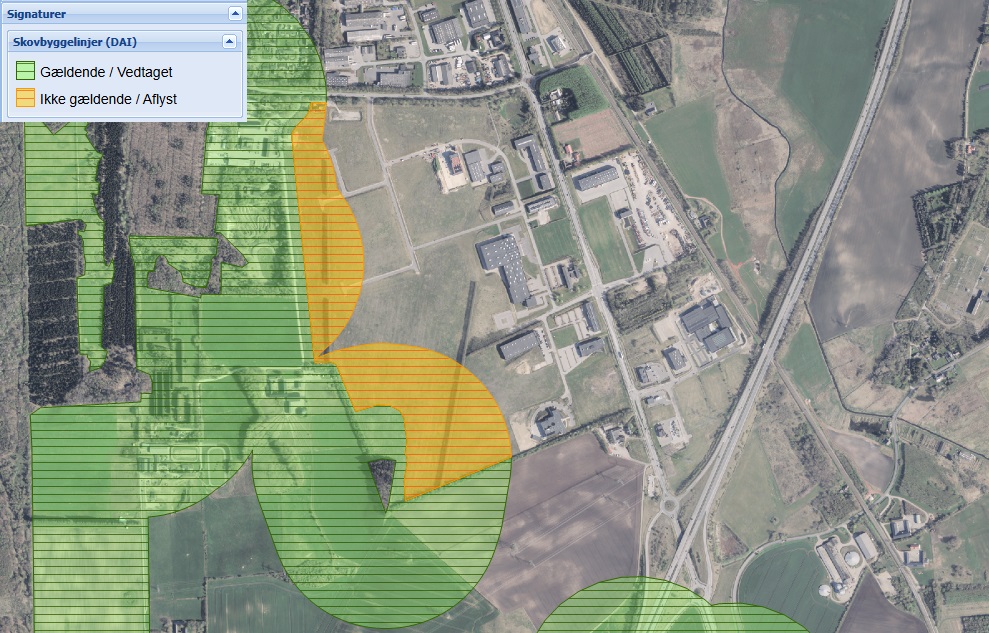Click the roundabout on the map

pyautogui.click(x=669, y=505)
